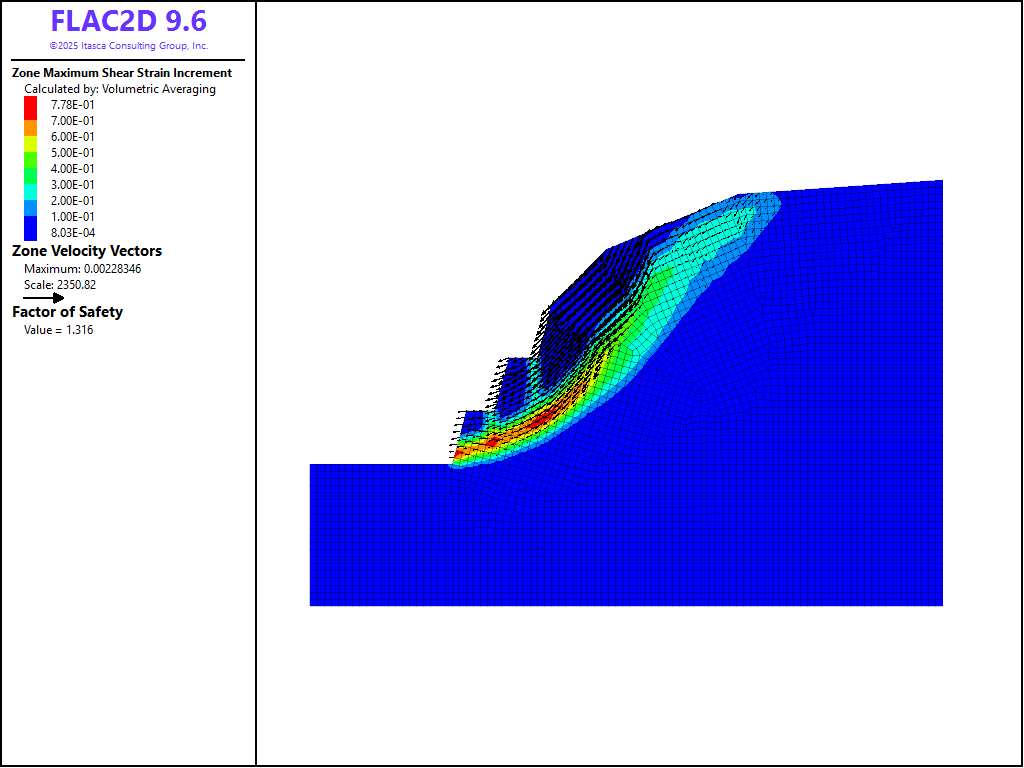Click the 3.00E-01 legend value
The height and width of the screenshot is (768, 1024).
(x=73, y=185)
